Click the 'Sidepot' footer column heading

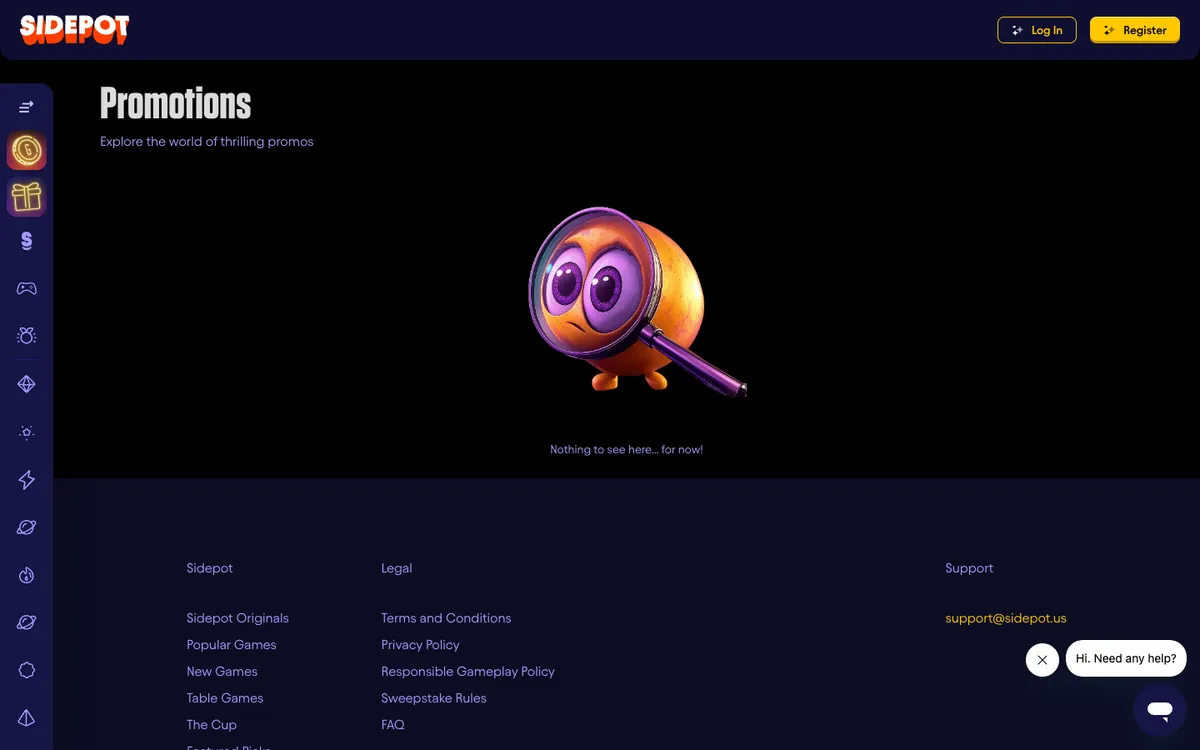click(x=210, y=568)
